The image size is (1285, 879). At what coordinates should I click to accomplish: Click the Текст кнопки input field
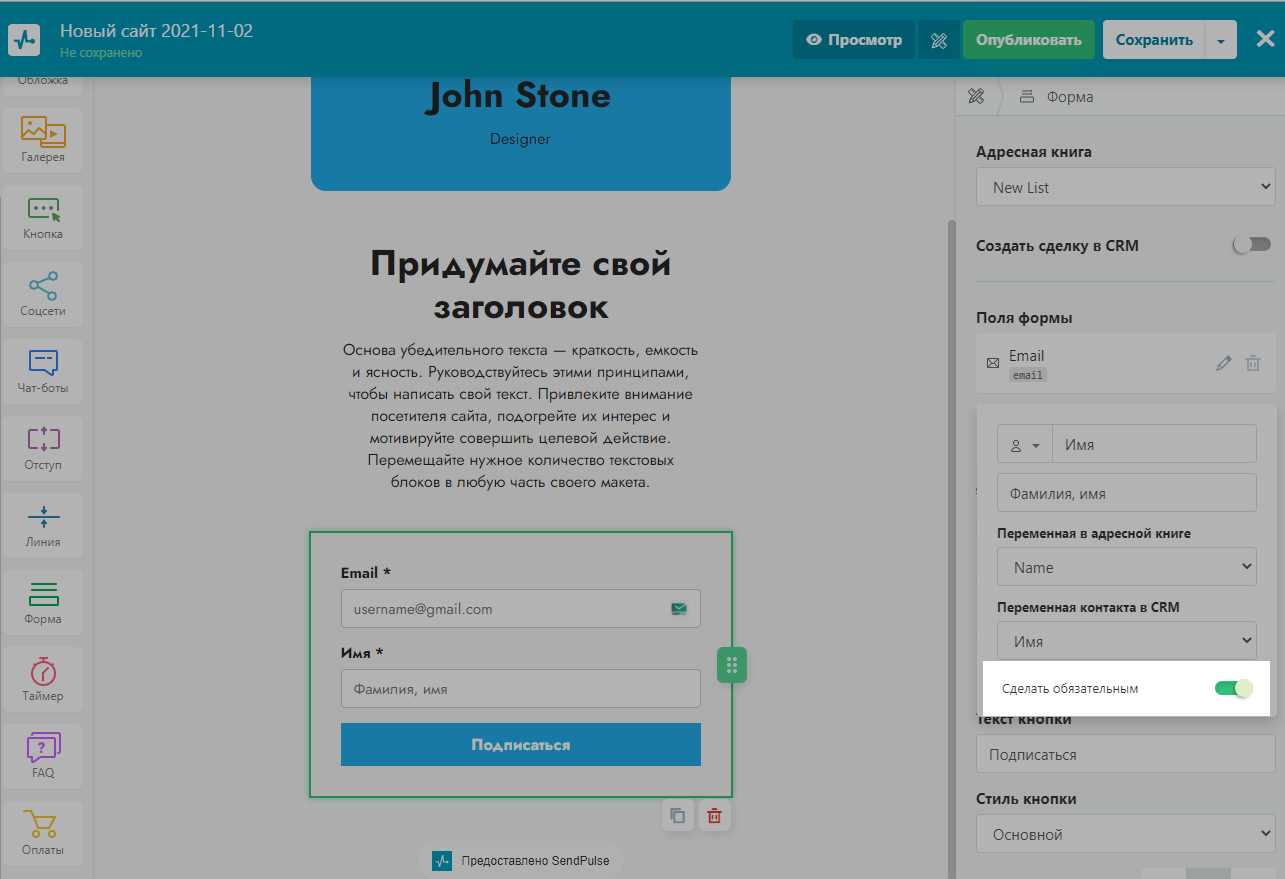click(1125, 755)
